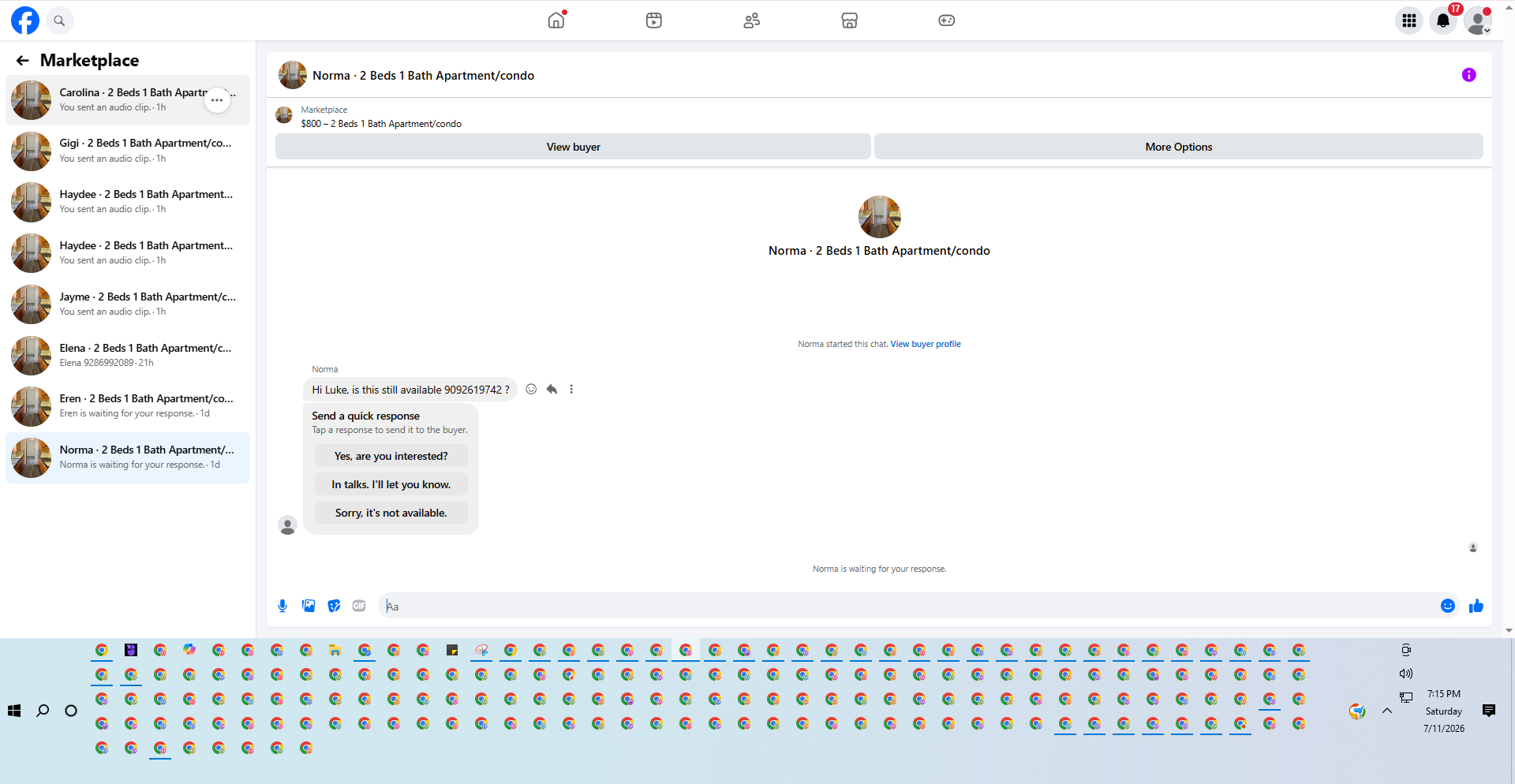
Task: Record a voice clip with microphone
Action: click(282, 606)
